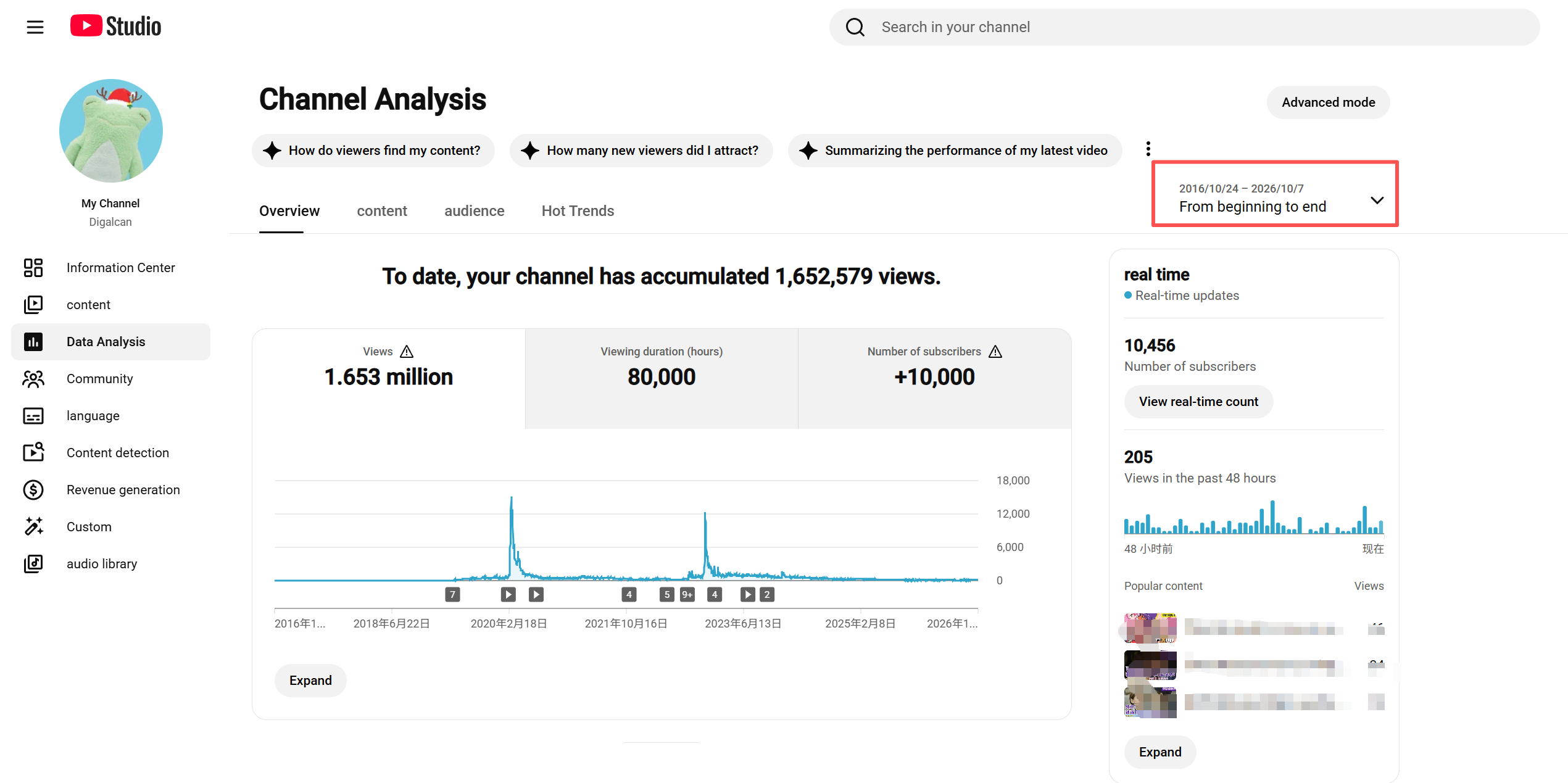The image size is (1568, 783).
Task: Open the language subtitles icon
Action: [33, 416]
